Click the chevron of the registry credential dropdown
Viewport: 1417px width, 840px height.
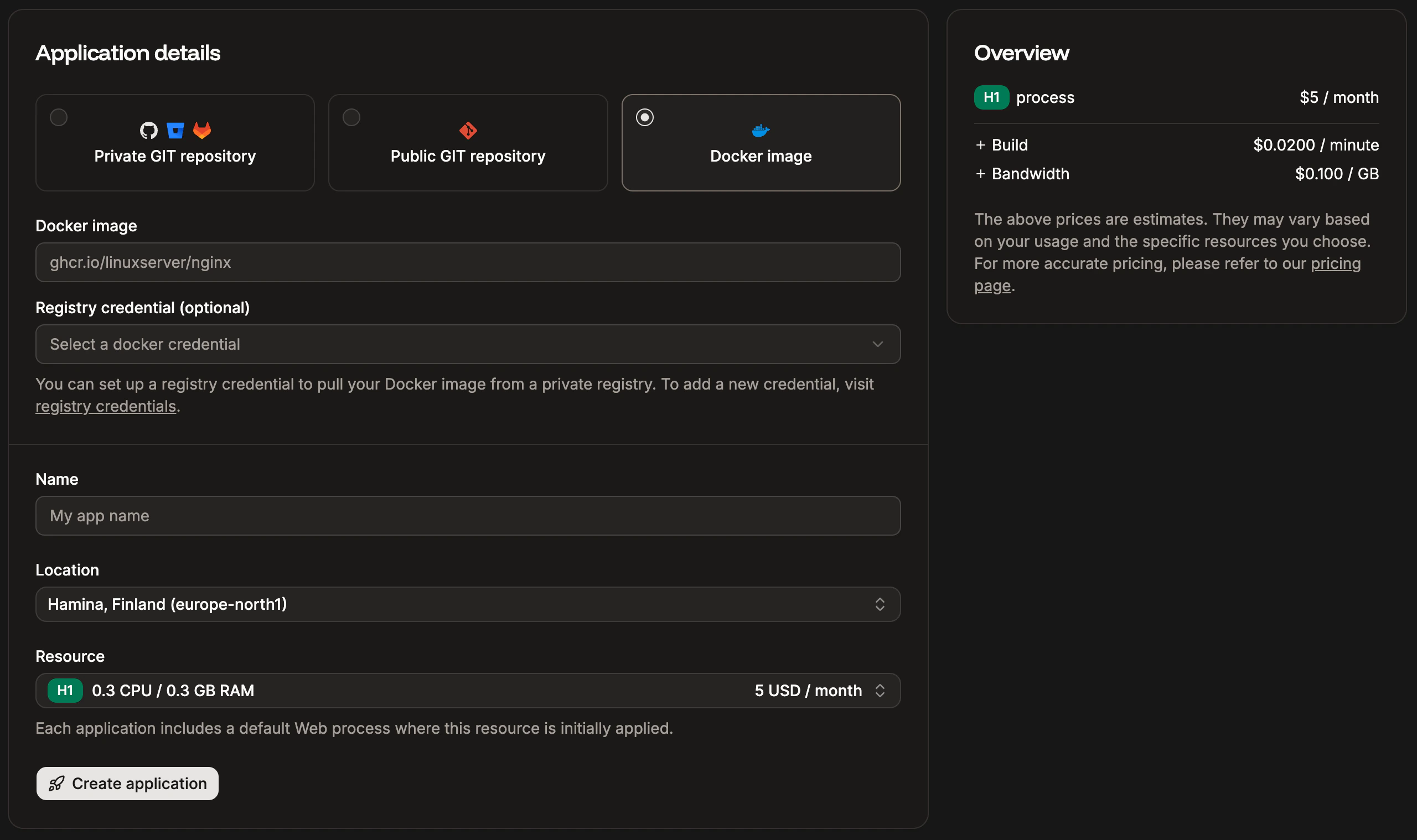877,344
